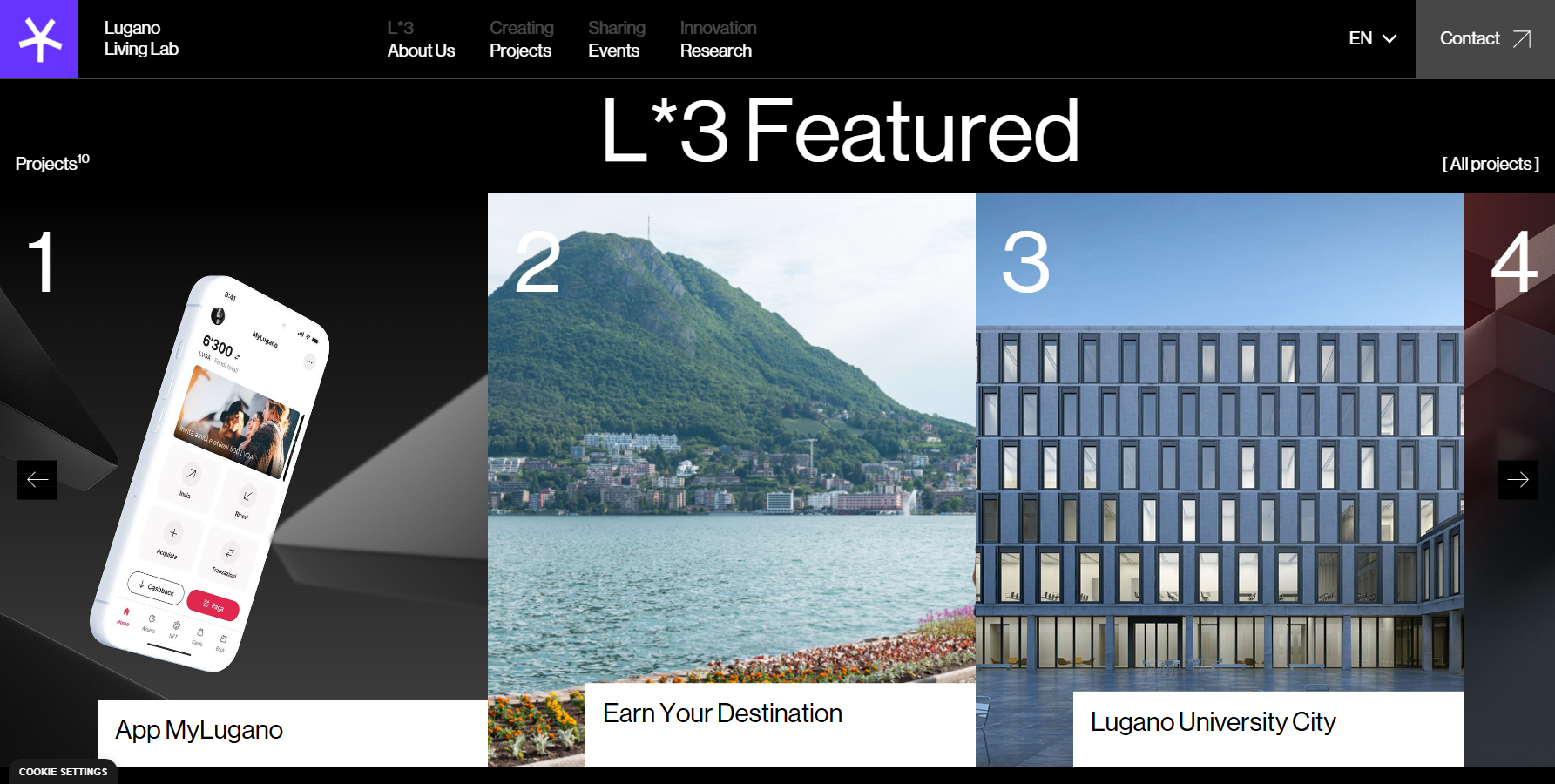Image resolution: width=1555 pixels, height=784 pixels.
Task: Expand the EN language chevron
Action: click(x=1389, y=39)
